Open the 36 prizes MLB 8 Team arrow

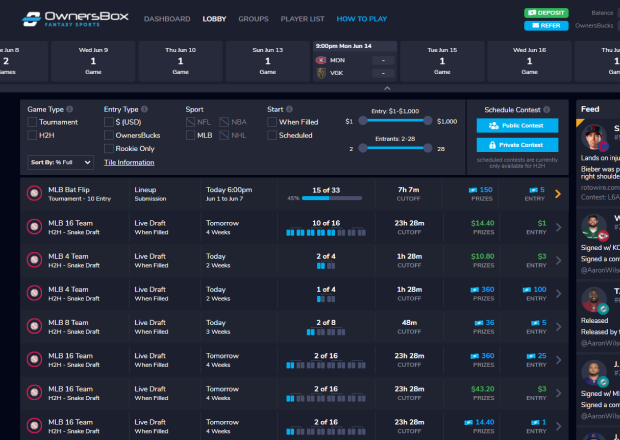(558, 327)
